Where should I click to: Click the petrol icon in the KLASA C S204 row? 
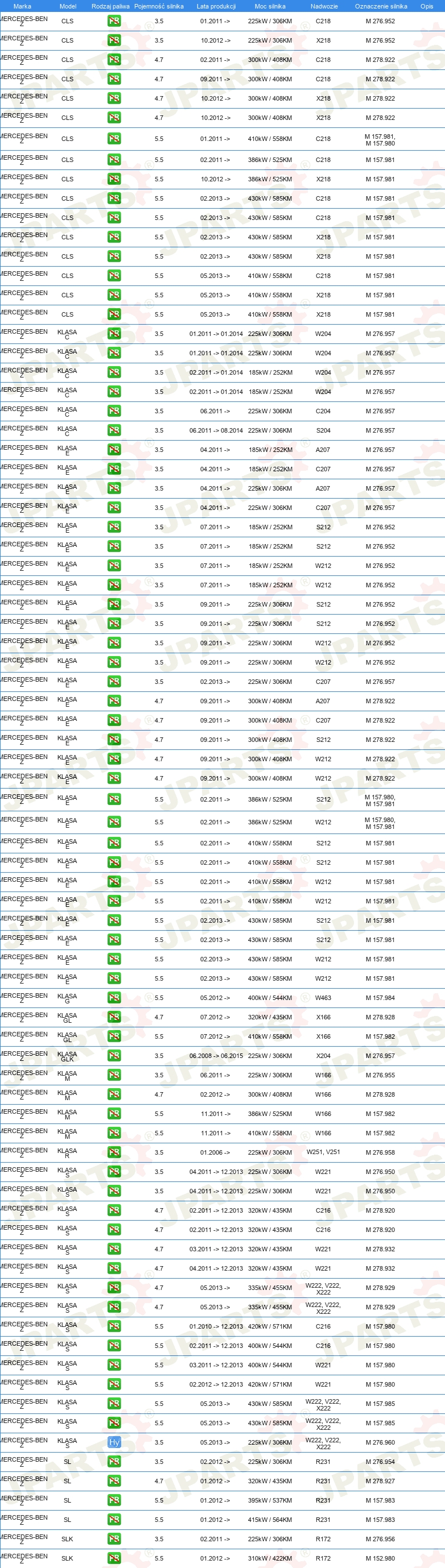[x=114, y=430]
